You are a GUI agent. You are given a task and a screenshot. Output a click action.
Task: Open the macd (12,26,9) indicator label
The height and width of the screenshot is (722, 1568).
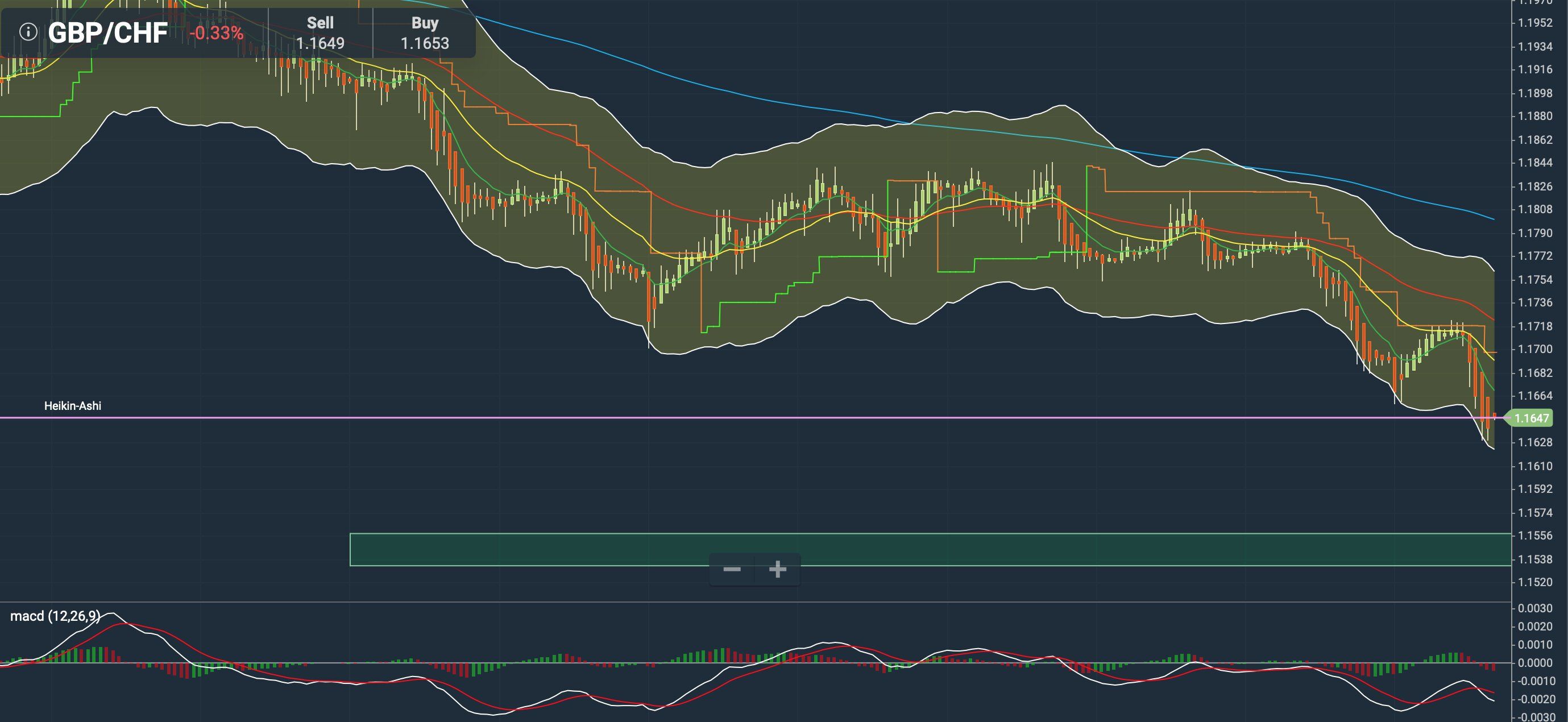[x=55, y=616]
